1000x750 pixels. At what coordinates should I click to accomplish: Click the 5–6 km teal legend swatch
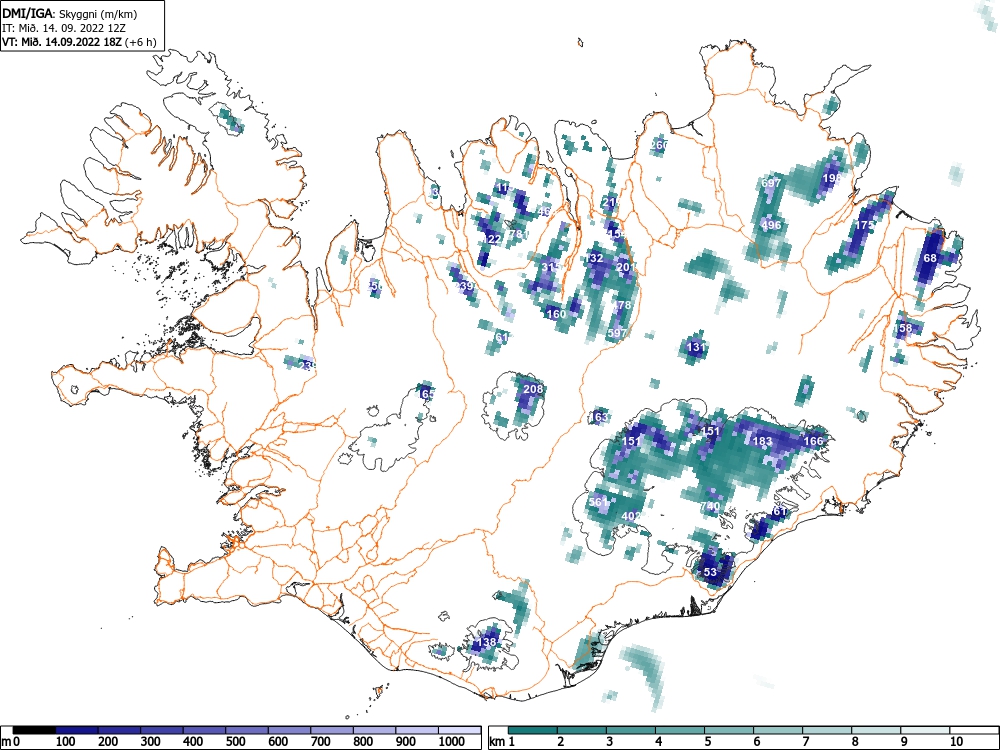(729, 730)
